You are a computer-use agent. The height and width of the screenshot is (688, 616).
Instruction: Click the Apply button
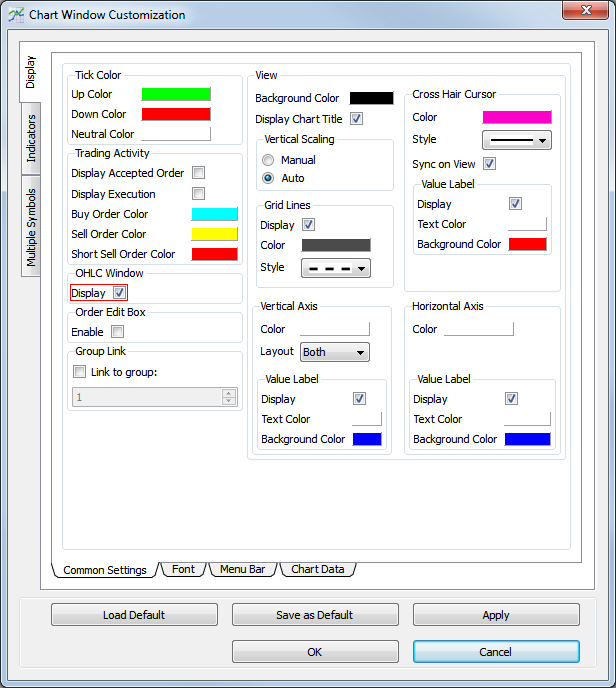(496, 615)
